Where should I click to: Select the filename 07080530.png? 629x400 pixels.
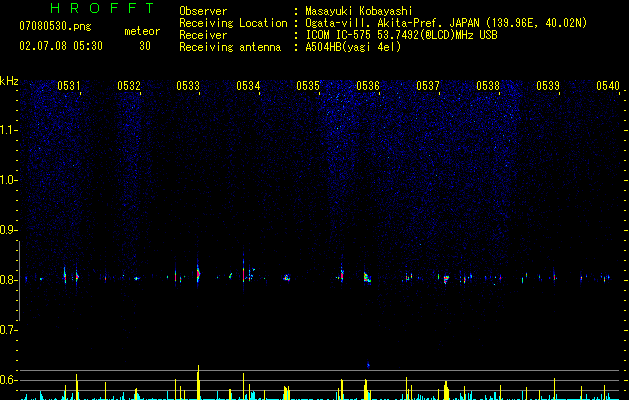click(x=55, y=27)
